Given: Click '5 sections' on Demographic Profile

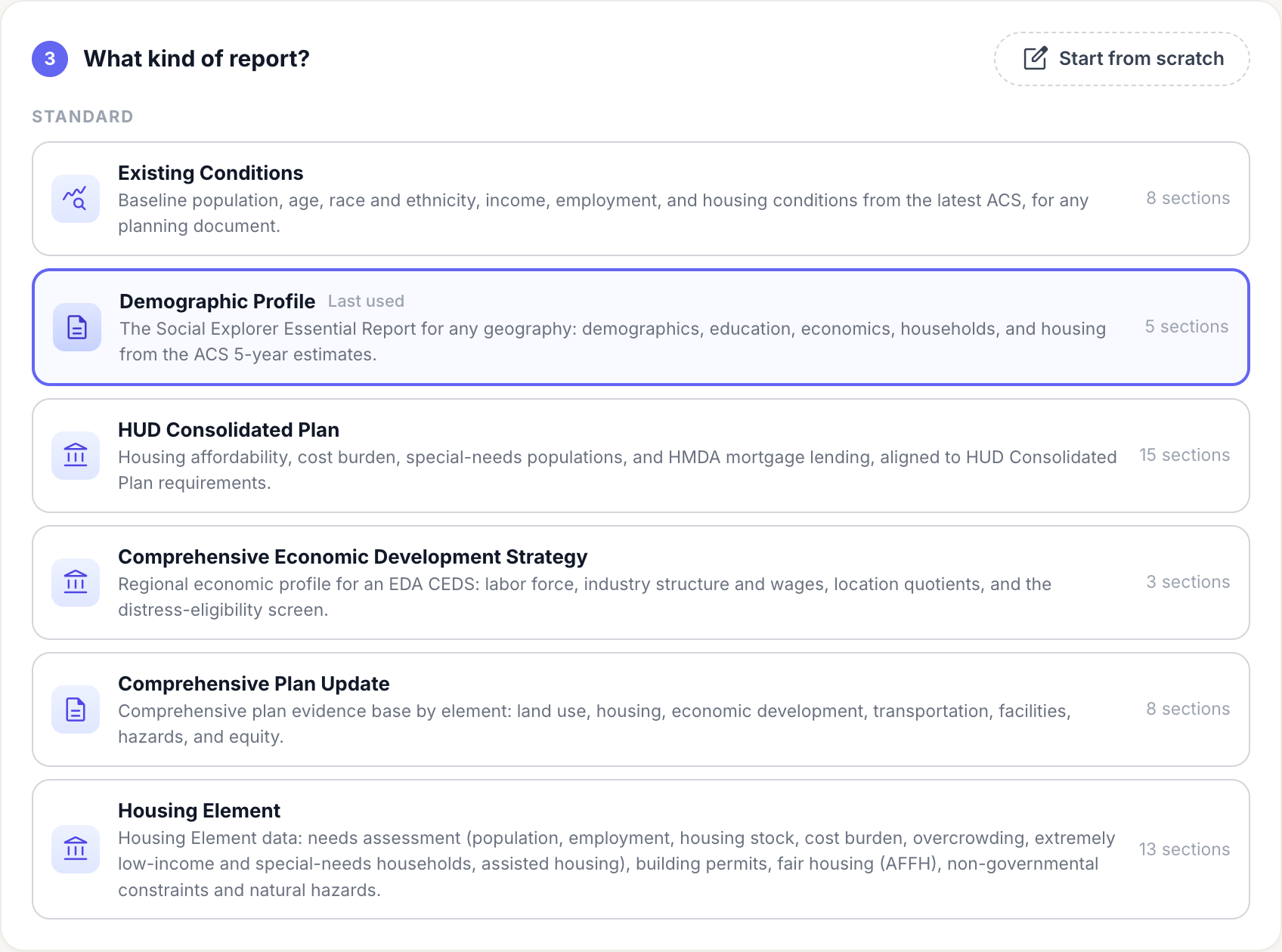Looking at the screenshot, I should [x=1187, y=326].
